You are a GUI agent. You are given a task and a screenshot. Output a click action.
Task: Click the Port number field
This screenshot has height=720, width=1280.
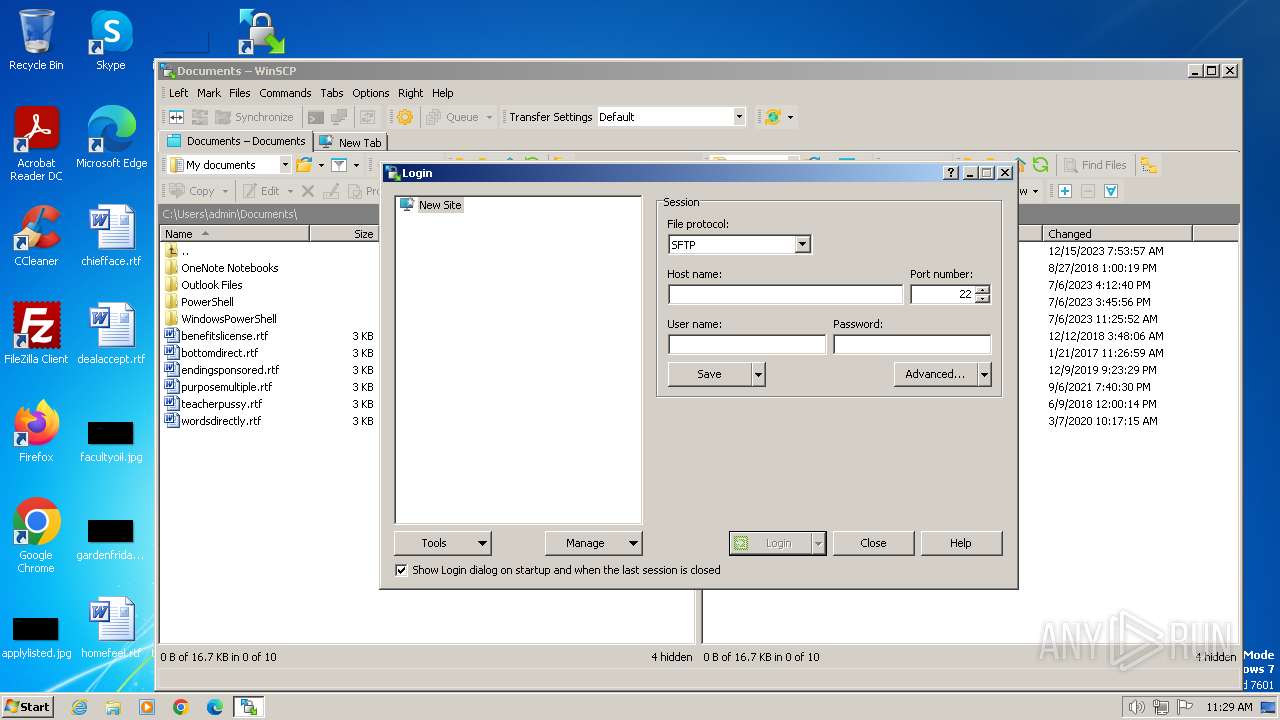click(x=943, y=294)
